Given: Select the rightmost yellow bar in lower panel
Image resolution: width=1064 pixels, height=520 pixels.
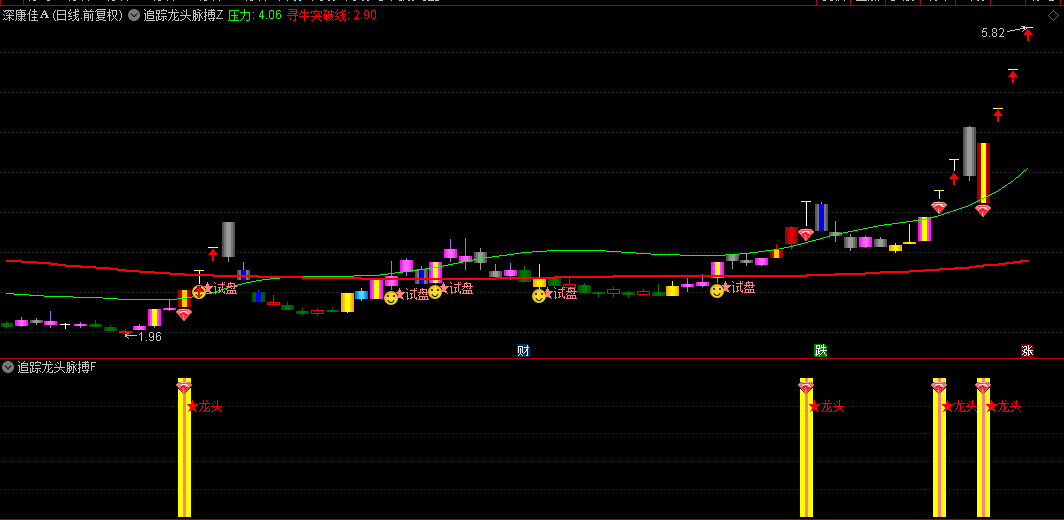Looking at the screenshot, I should tap(983, 447).
